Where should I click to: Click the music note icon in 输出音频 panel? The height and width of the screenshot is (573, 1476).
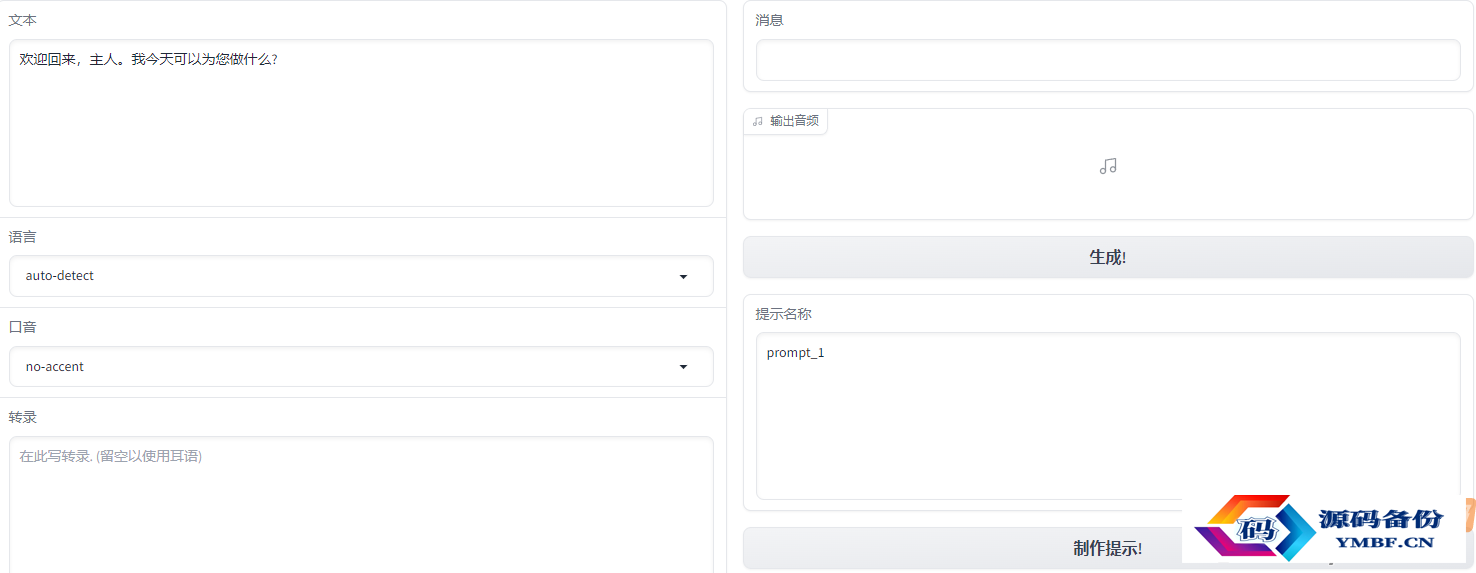click(1108, 166)
